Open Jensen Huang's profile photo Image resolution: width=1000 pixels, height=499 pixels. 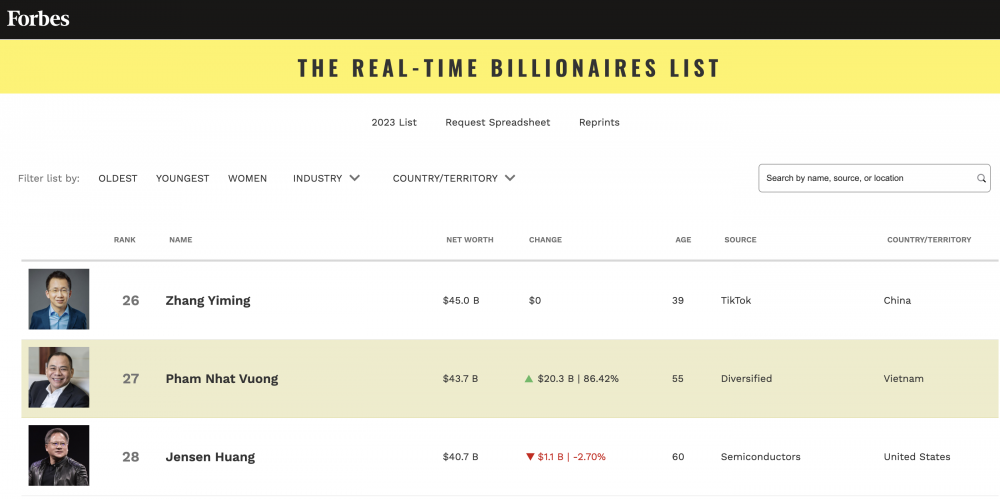click(x=59, y=456)
